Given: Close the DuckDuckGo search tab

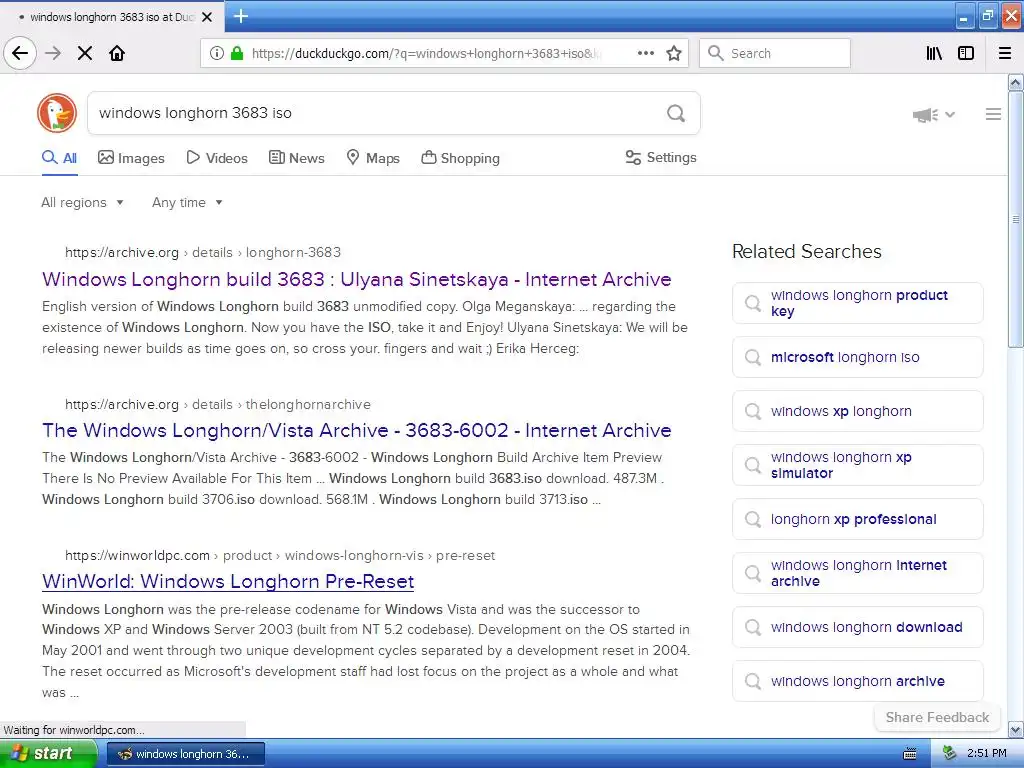Looking at the screenshot, I should 207,17.
